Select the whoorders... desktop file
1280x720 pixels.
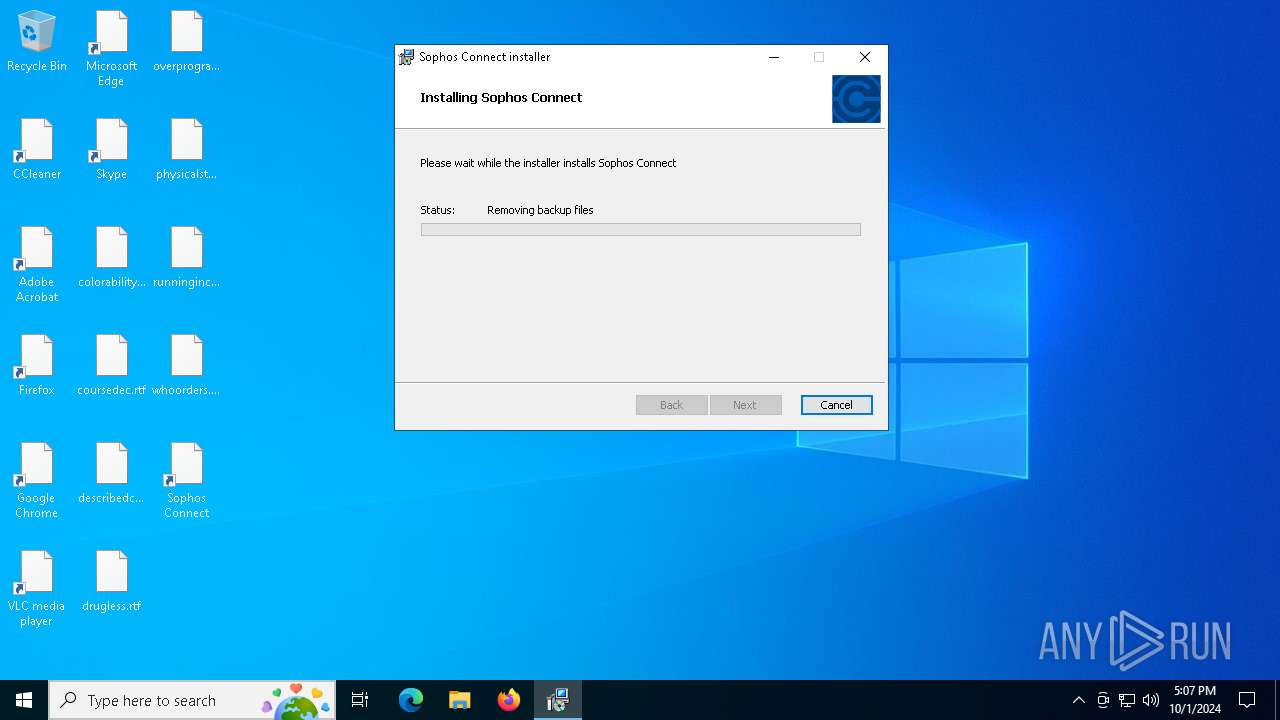coord(186,366)
